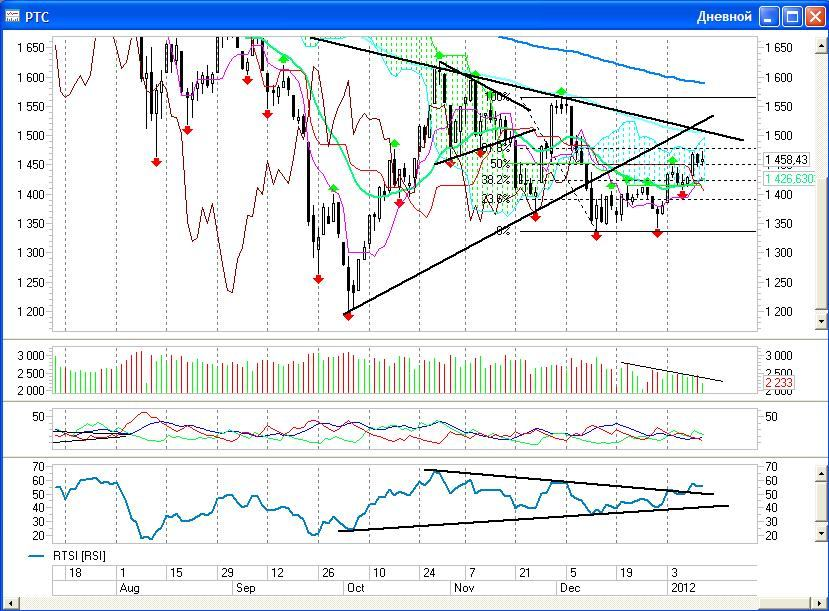Click the price chart vertical scrollbar thumb
The height and width of the screenshot is (611, 829).
(x=821, y=242)
